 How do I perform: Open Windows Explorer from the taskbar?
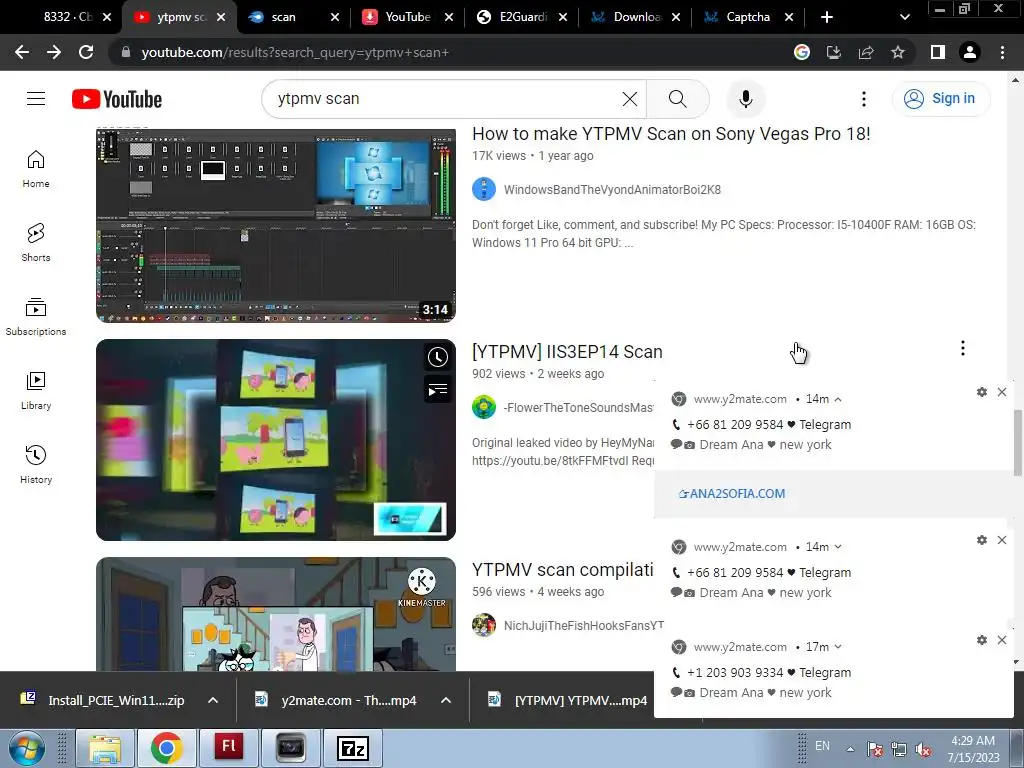pos(104,748)
